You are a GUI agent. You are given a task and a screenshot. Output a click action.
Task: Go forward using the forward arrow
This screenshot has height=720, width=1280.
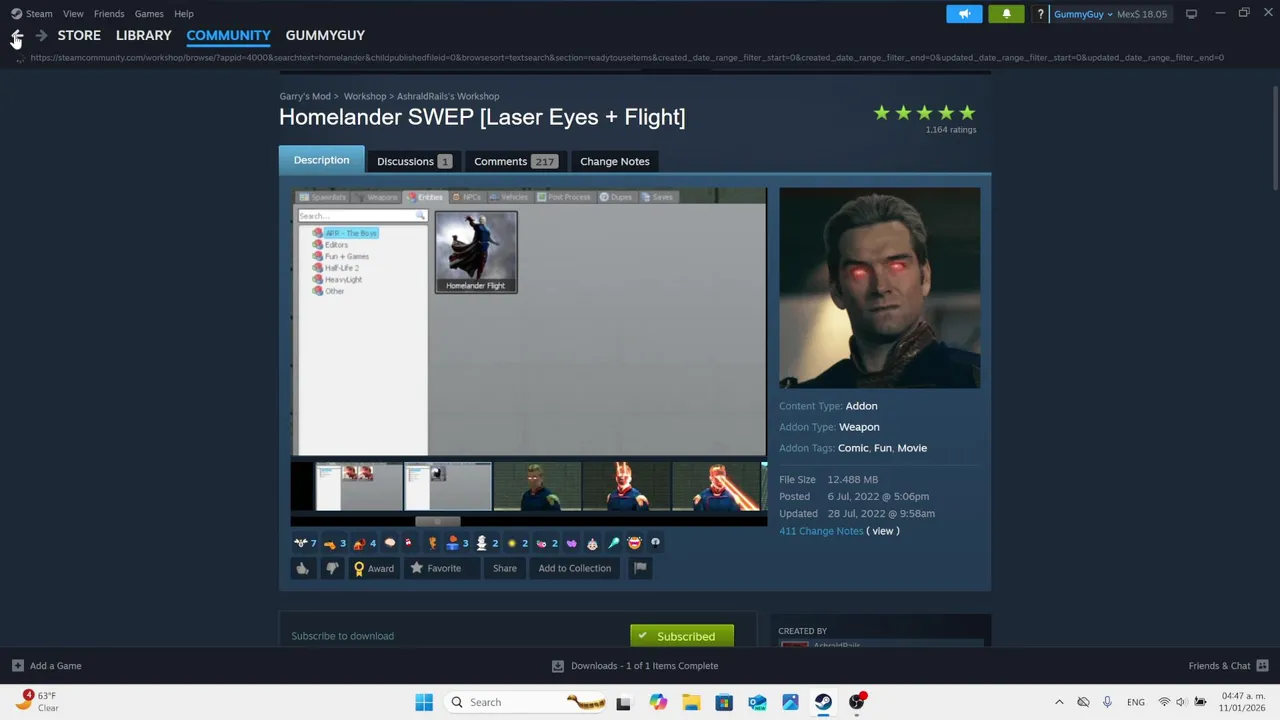(x=41, y=35)
